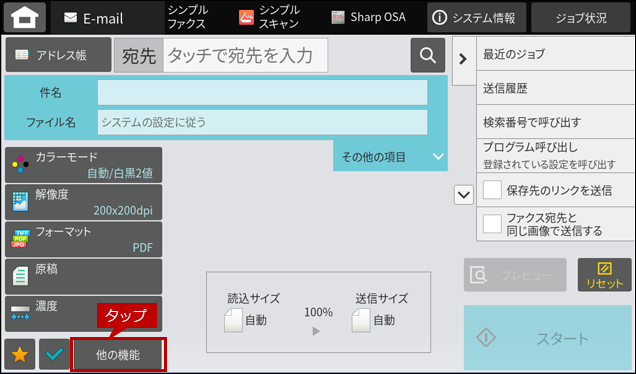Open the 濃度 exposure setting
Image resolution: width=636 pixels, height=374 pixels.
(84, 314)
